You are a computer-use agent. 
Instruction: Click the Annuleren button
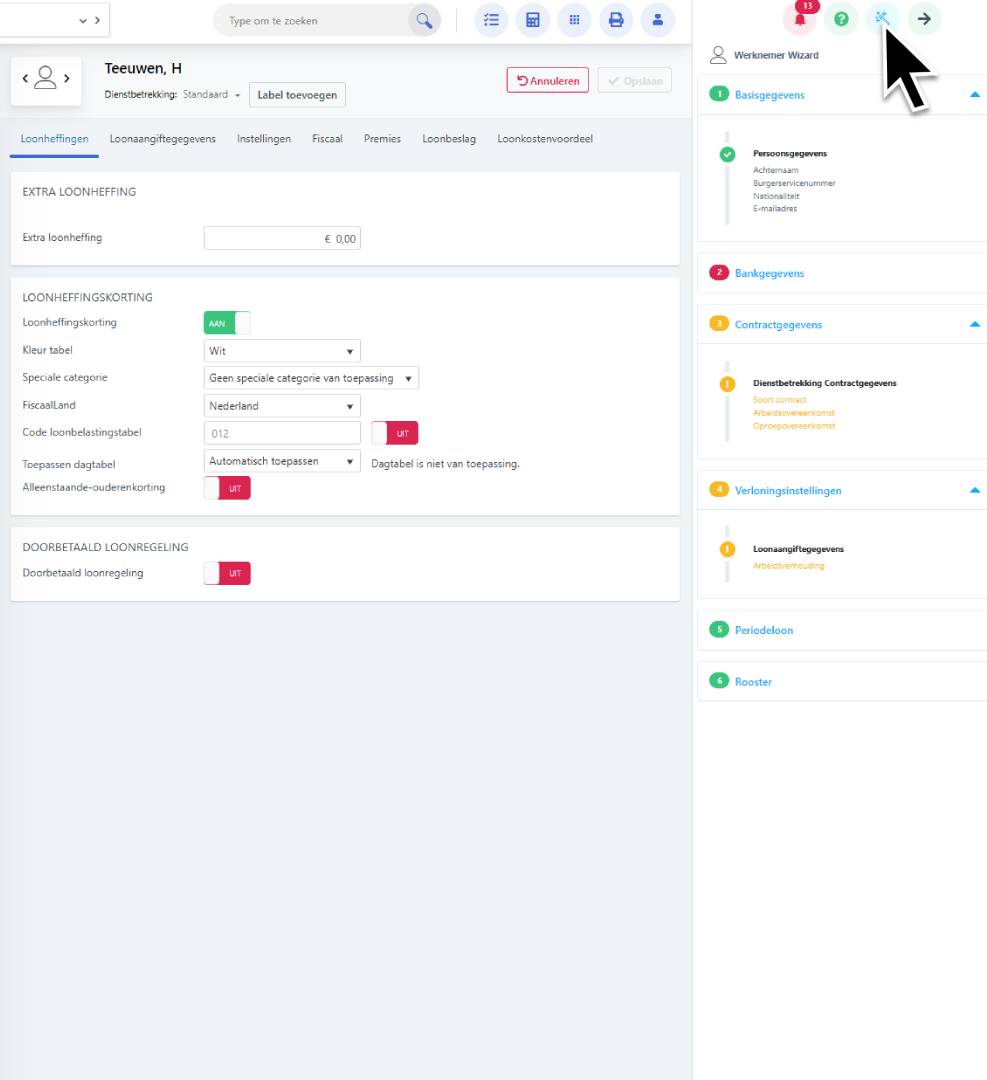tap(547, 81)
